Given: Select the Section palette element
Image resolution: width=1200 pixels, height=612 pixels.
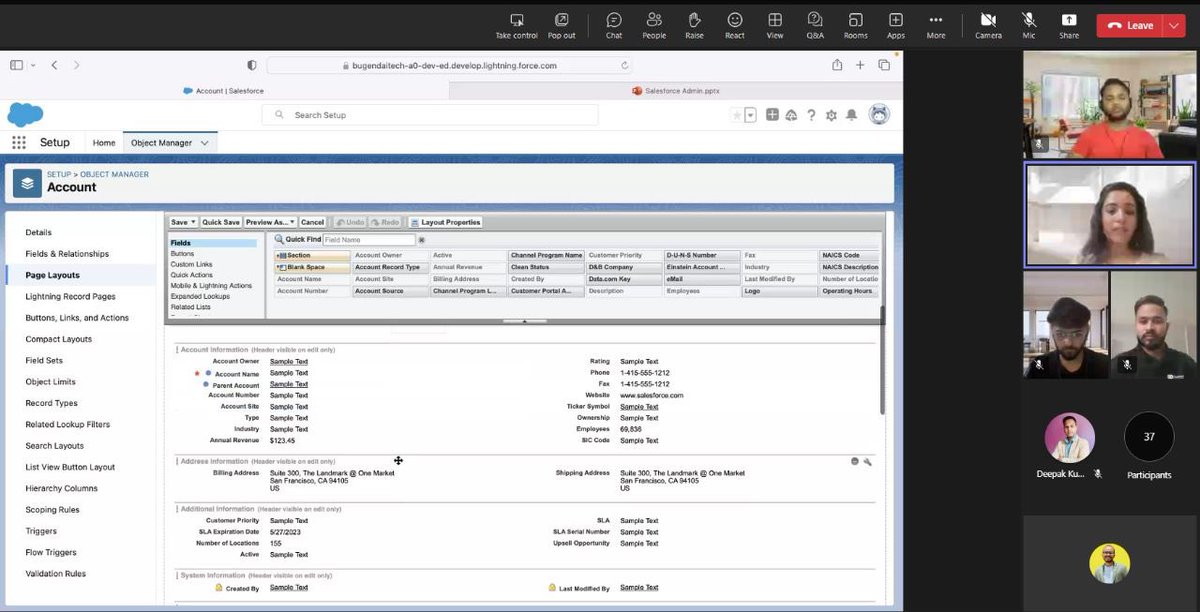Looking at the screenshot, I should [x=312, y=255].
